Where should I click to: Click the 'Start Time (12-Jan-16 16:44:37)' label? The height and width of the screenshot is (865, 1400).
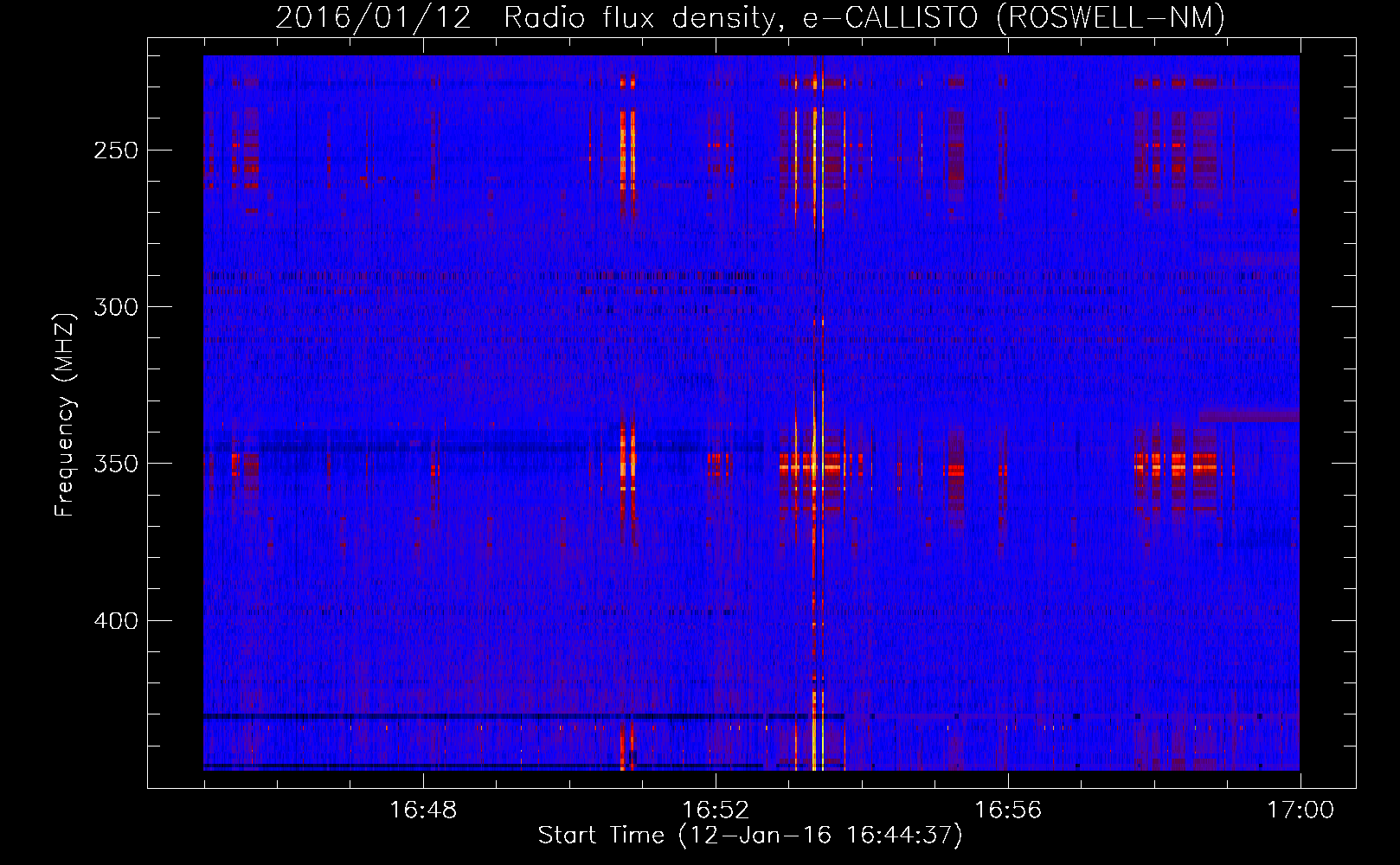click(750, 836)
